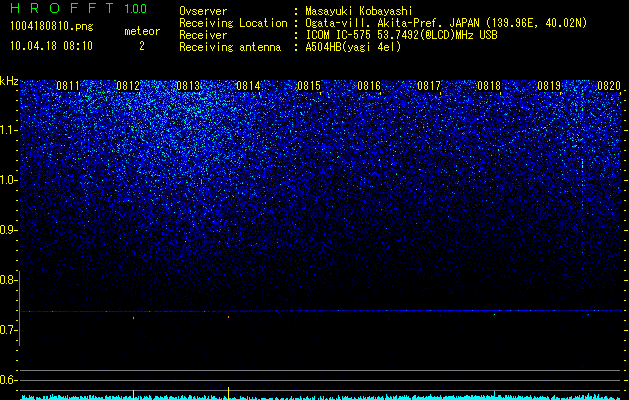Click the 0.7 kHz axis label

7,330
